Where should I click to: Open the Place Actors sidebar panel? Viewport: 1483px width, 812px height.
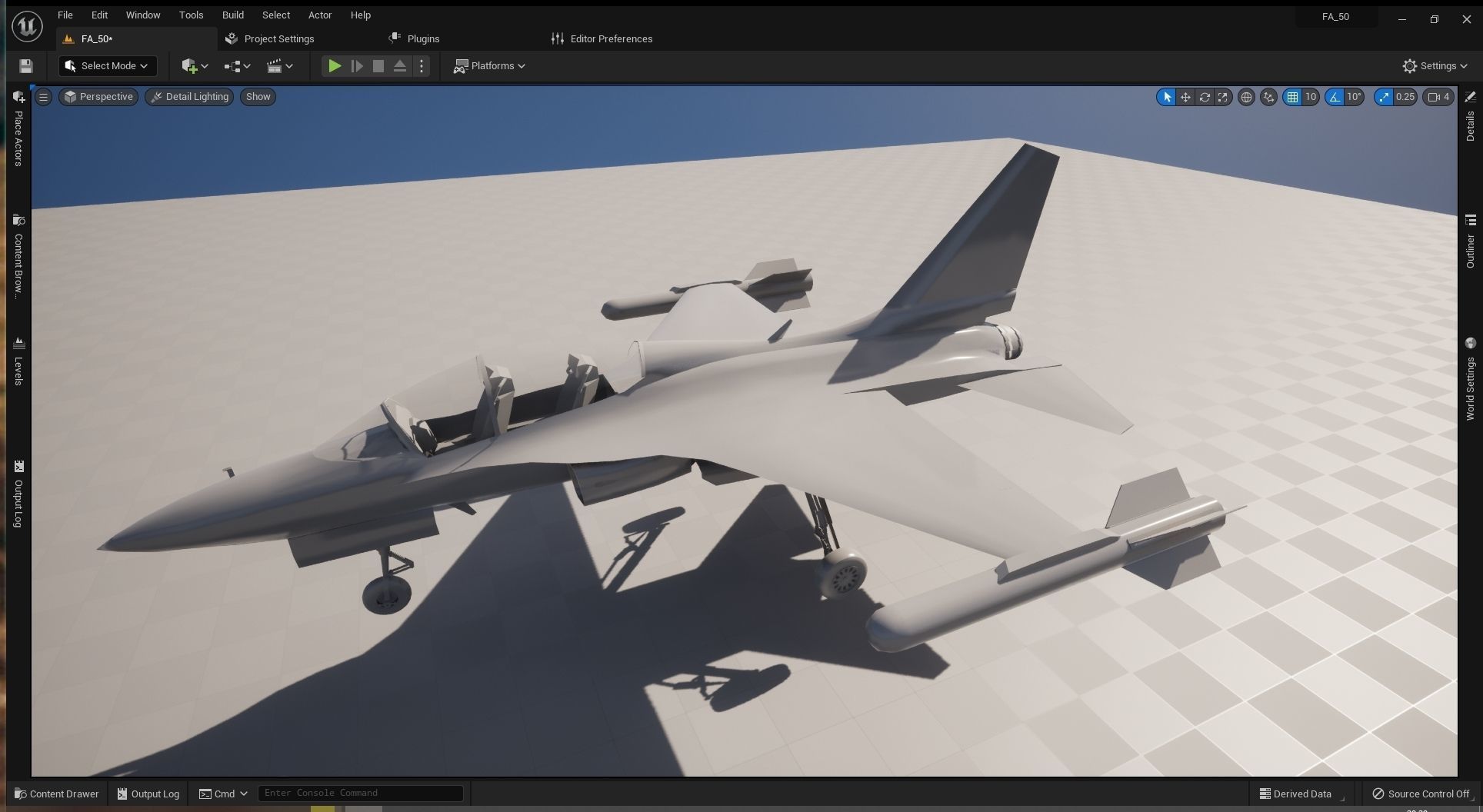coord(18,128)
